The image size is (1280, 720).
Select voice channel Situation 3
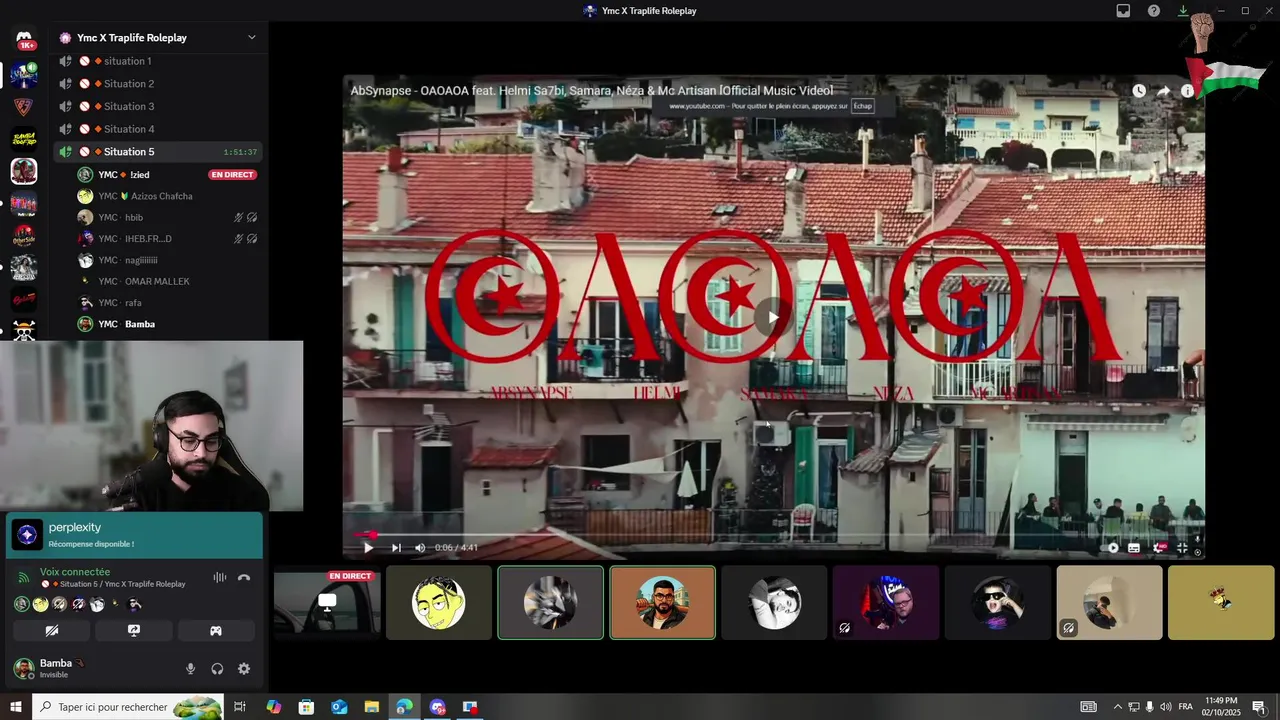pos(160,106)
